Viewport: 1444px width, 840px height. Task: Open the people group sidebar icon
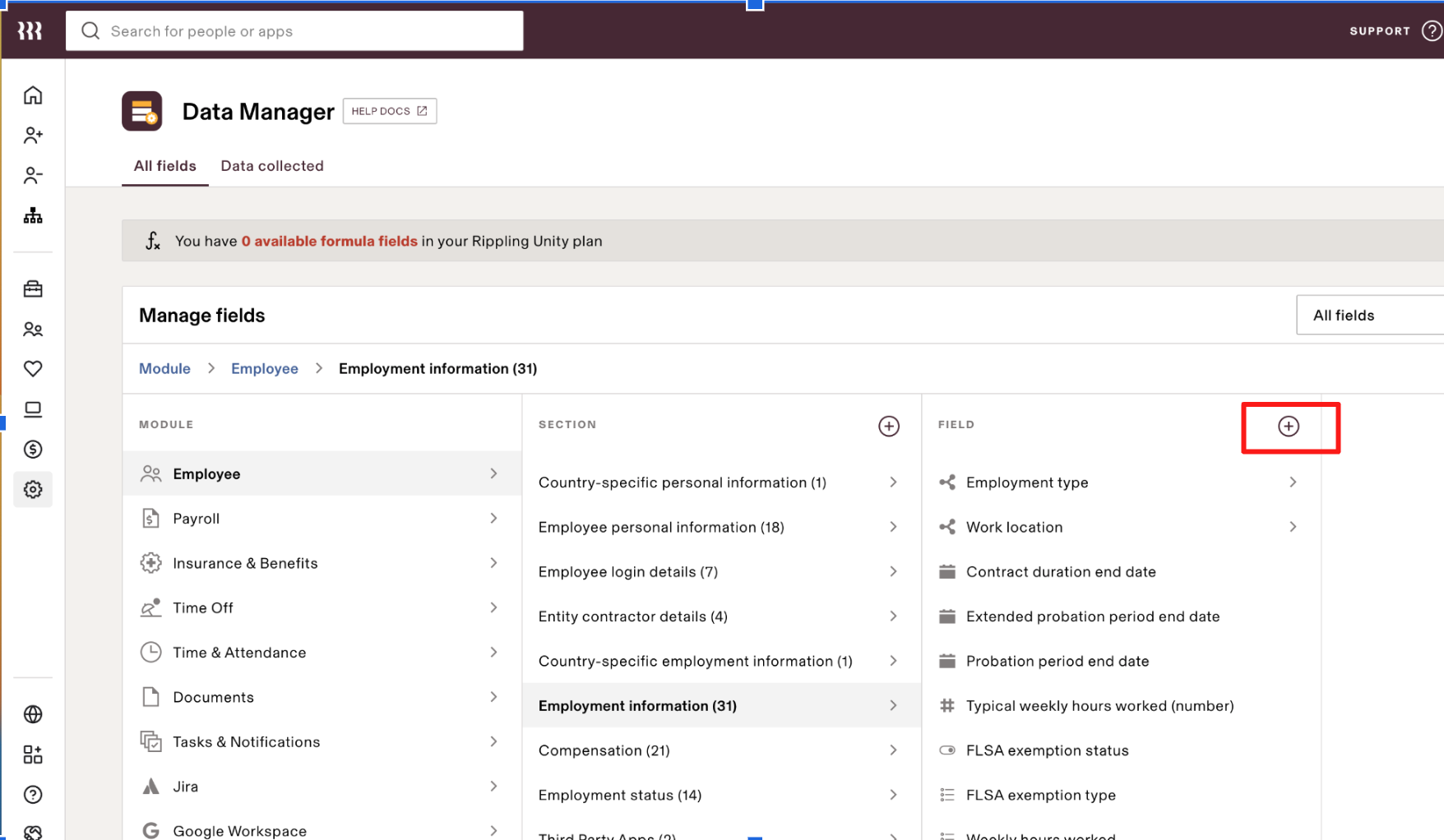point(33,330)
